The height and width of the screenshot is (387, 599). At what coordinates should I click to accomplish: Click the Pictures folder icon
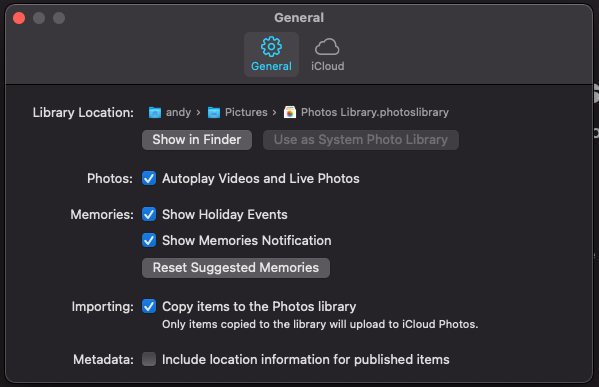coord(214,112)
